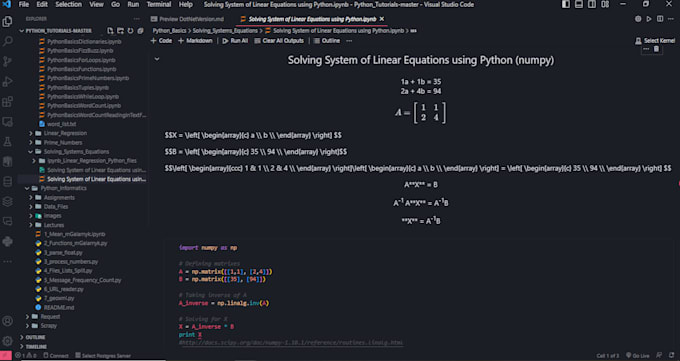Close the Solving System notebook tab
Viewport: 680px width, 361px height.
click(x=382, y=19)
